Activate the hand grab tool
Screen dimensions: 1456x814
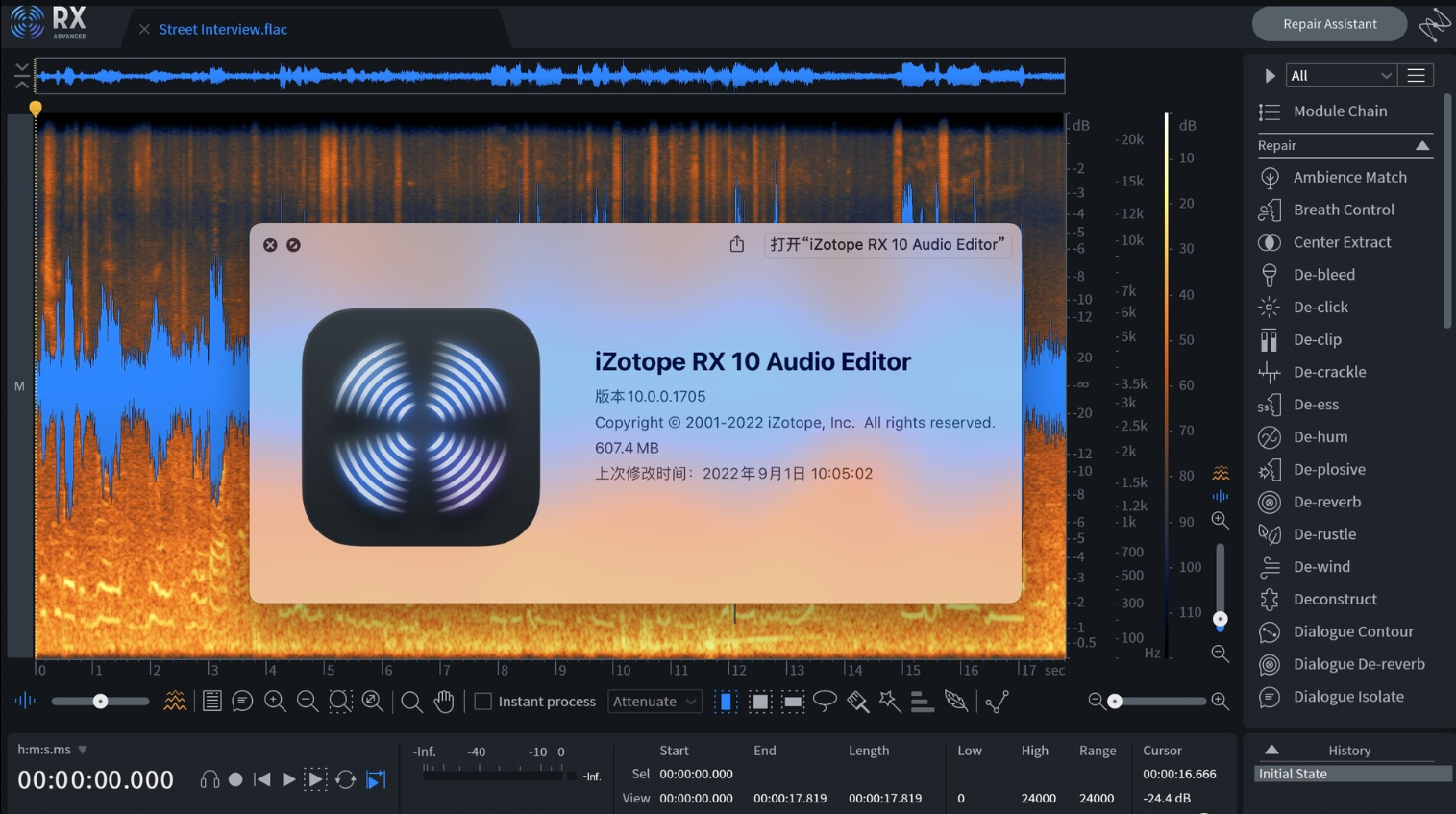[444, 702]
